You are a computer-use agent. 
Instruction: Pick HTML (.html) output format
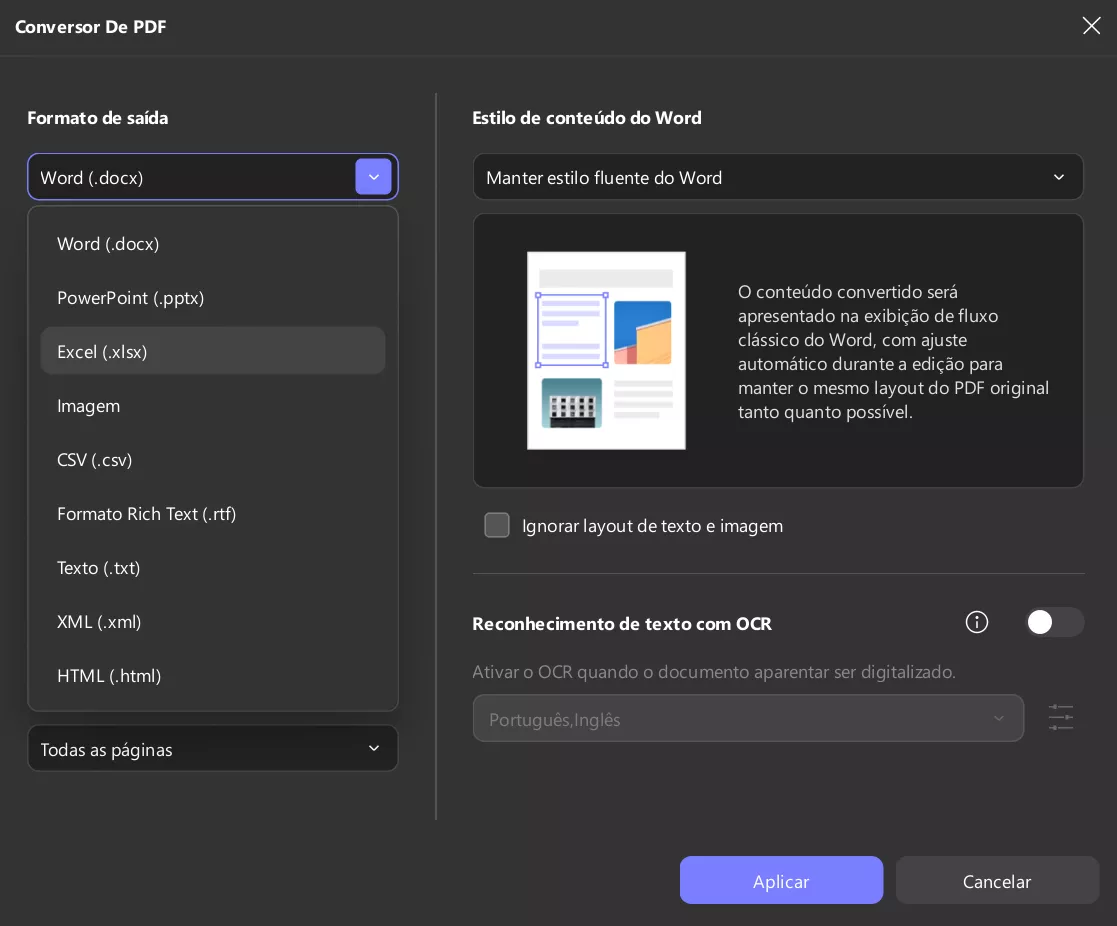(109, 675)
